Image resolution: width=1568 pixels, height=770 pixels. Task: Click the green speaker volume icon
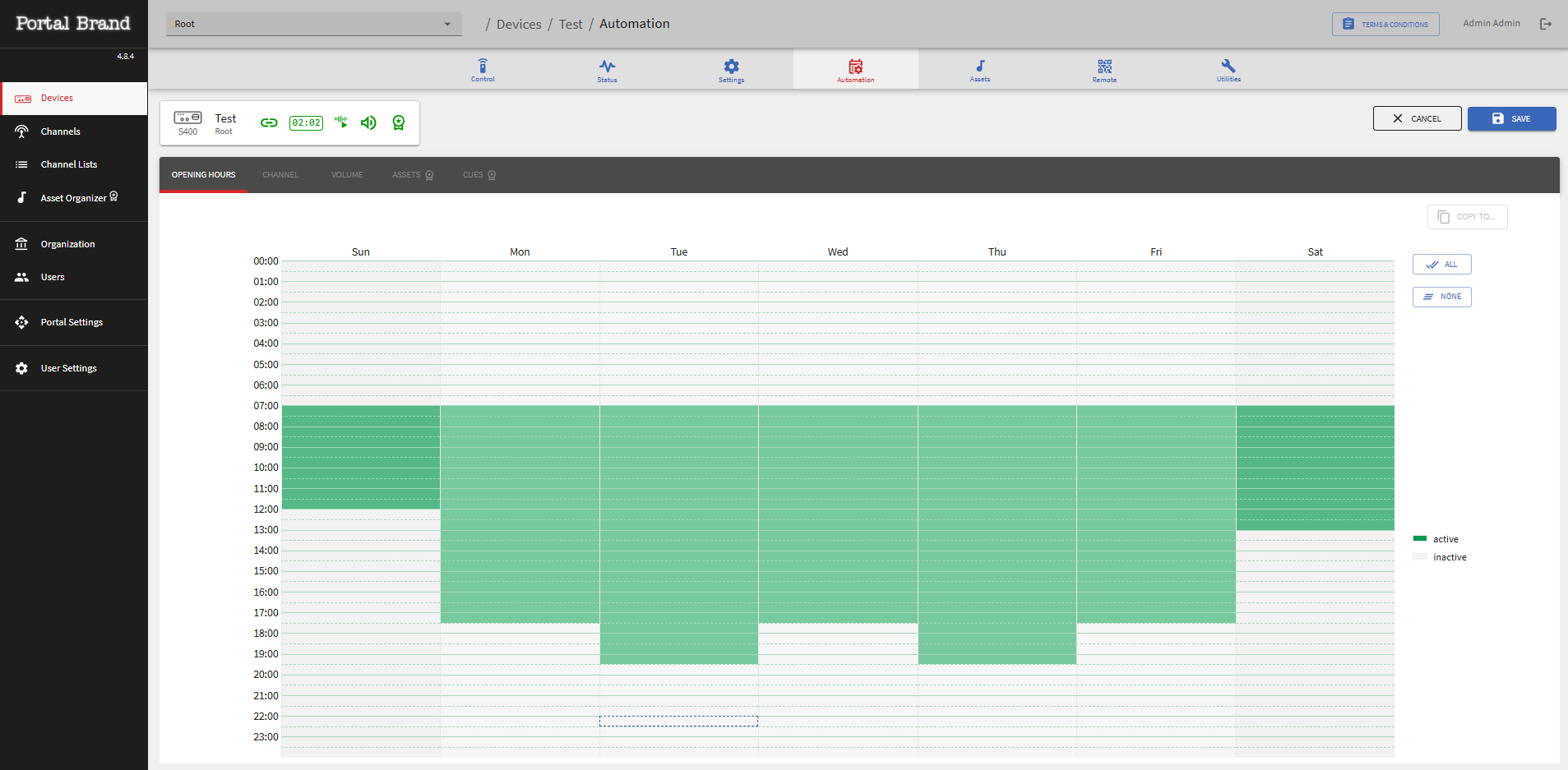368,122
